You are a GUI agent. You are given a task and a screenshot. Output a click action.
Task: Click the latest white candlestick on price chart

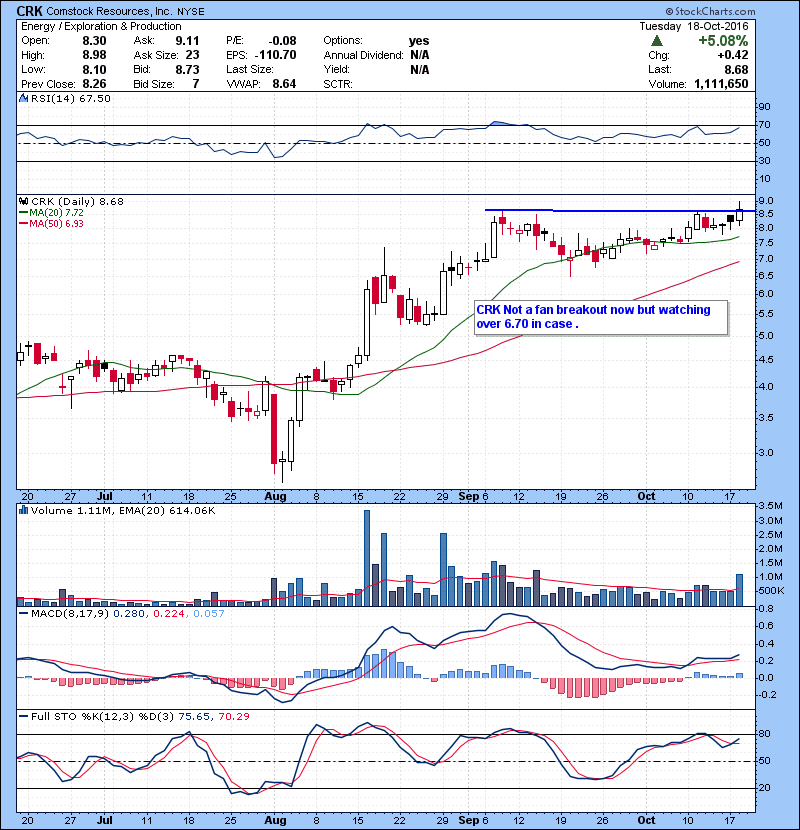coord(739,214)
